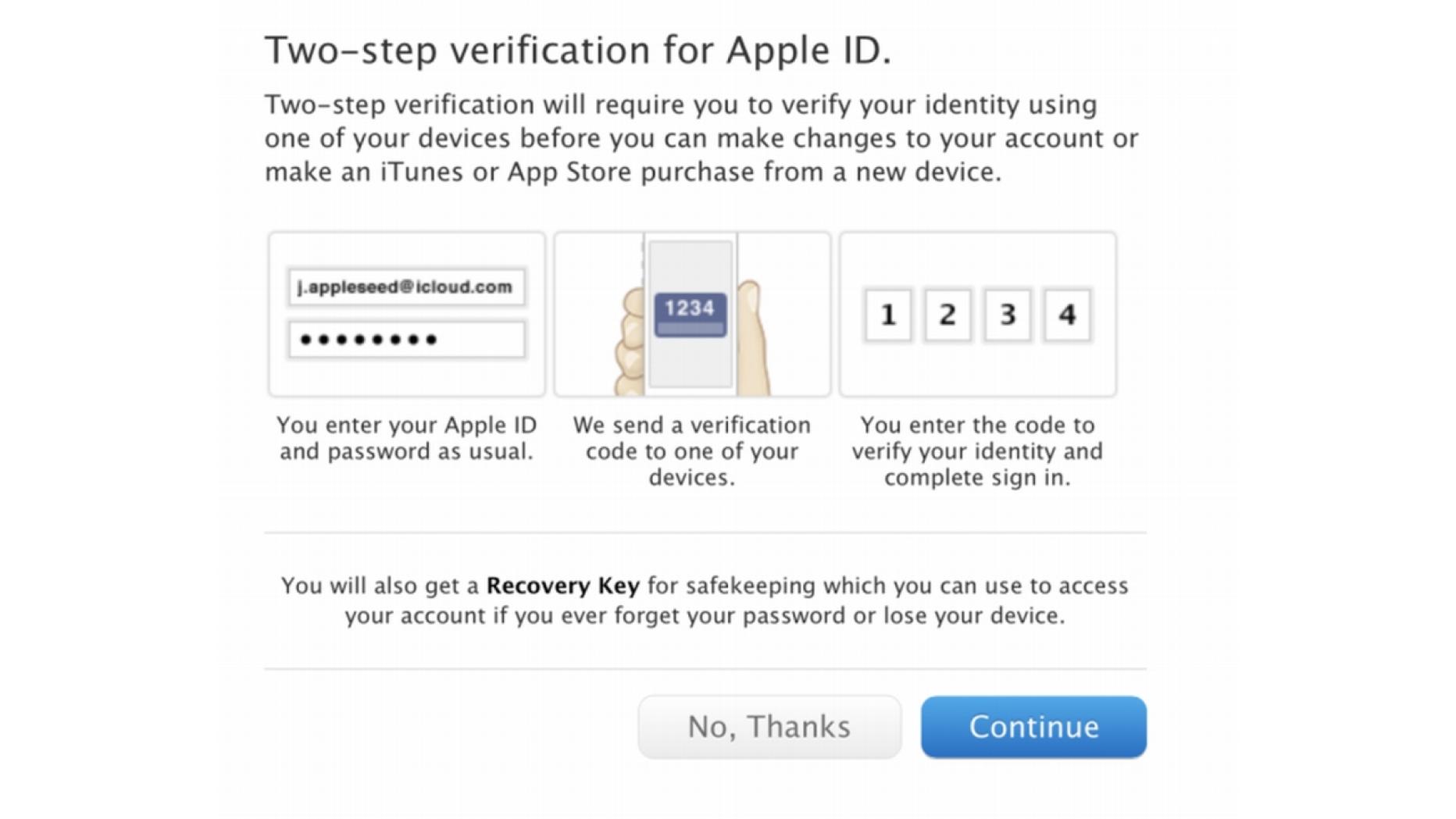The width and height of the screenshot is (1456, 819).
Task: Click the 'You enter the code' caption
Action: point(977,450)
